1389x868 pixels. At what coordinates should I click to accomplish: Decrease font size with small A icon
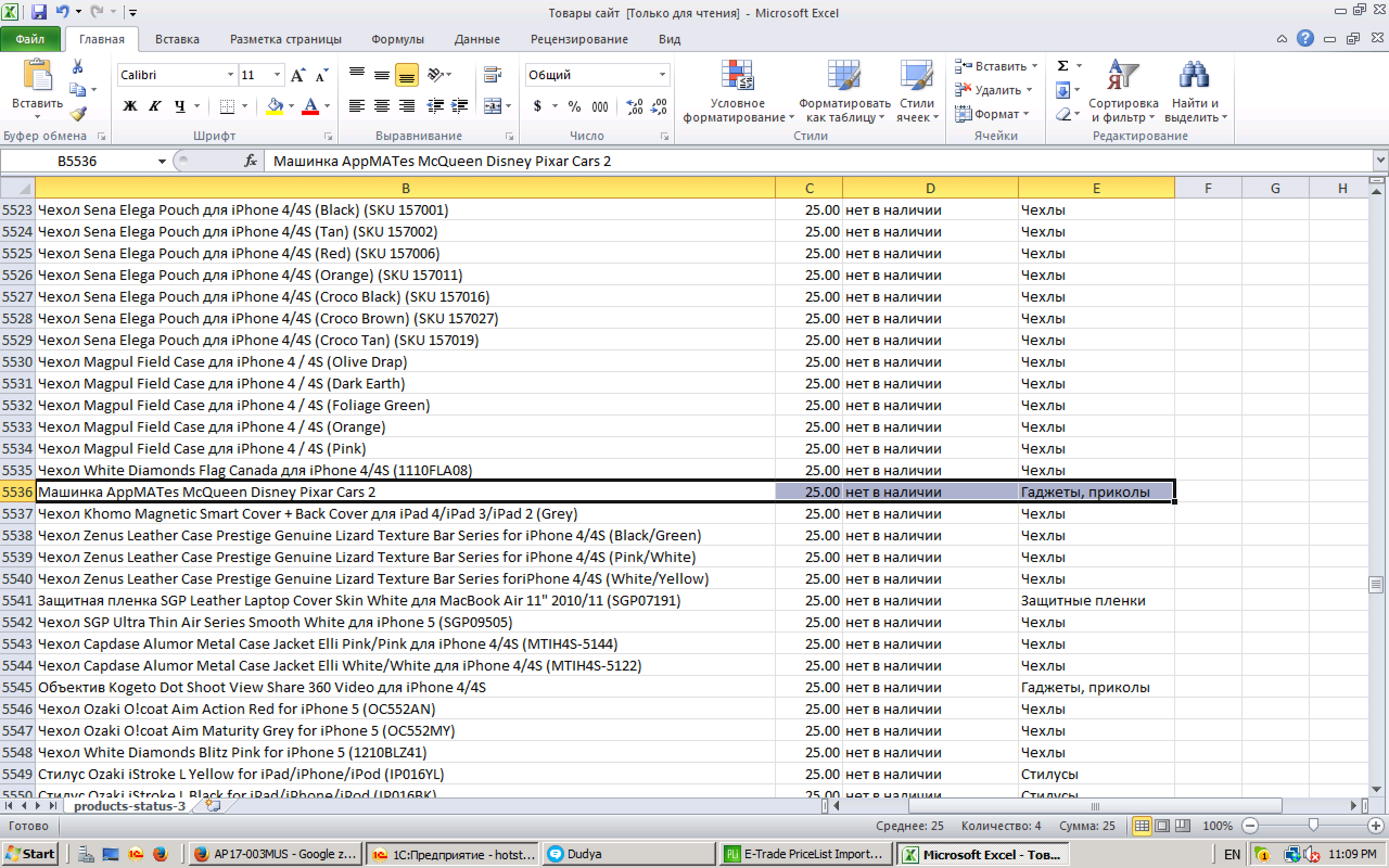point(322,75)
